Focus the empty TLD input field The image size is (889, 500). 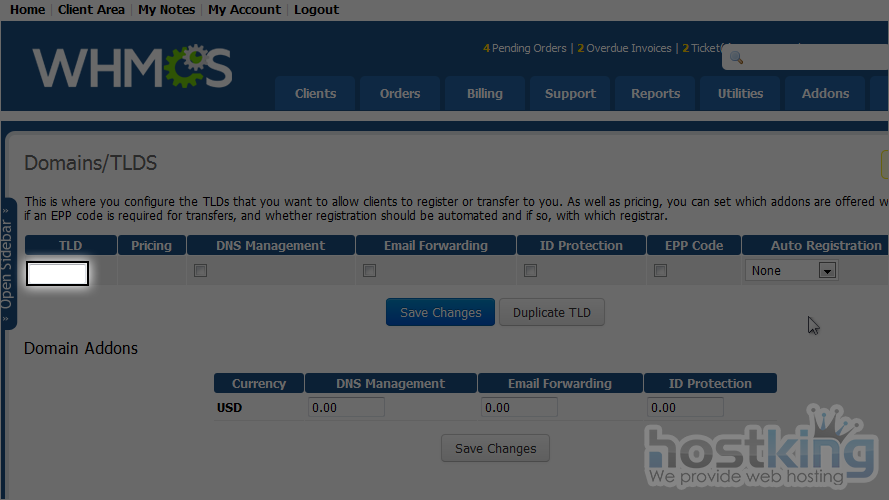(x=57, y=273)
